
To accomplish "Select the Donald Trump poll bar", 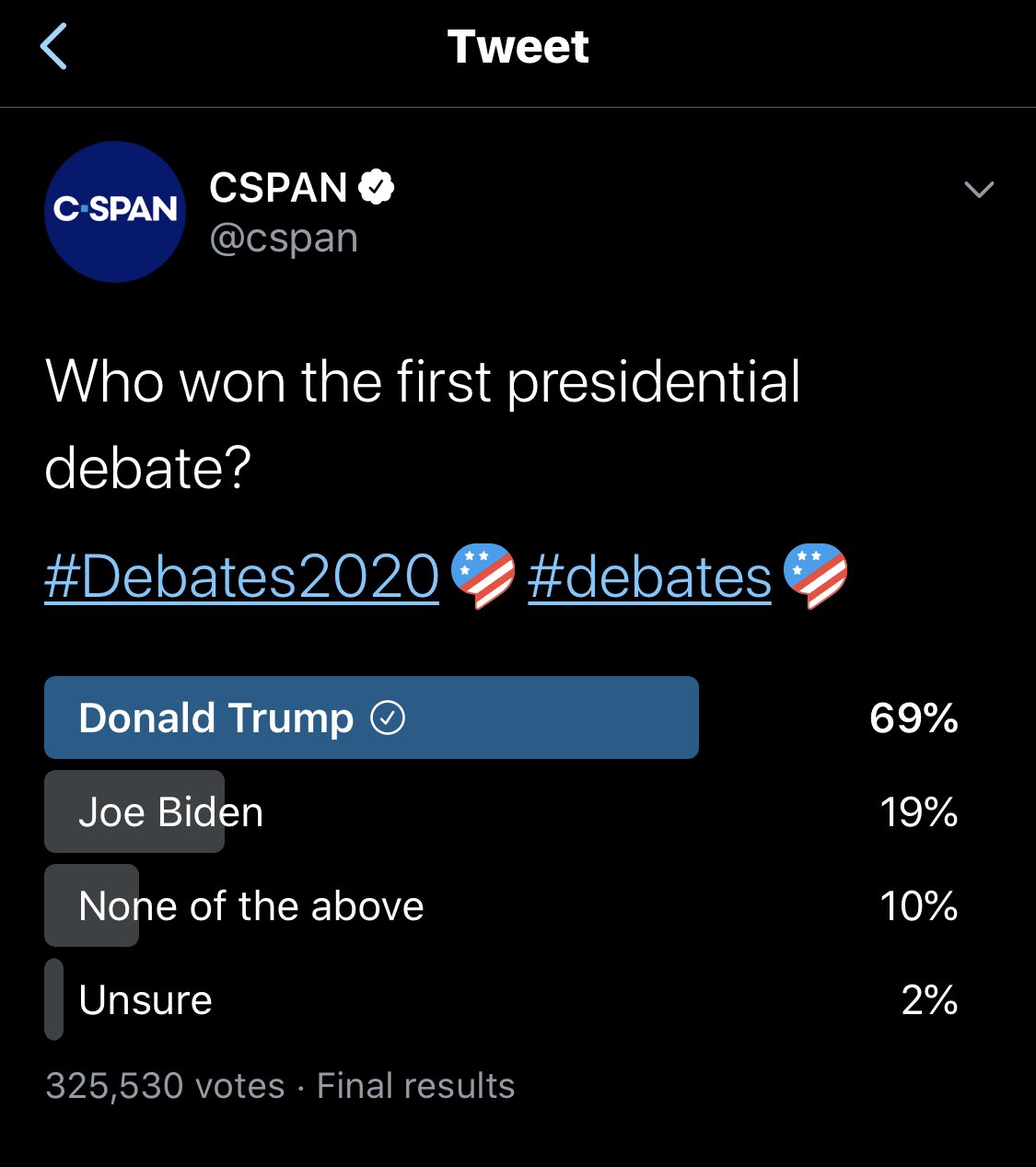I will [371, 718].
